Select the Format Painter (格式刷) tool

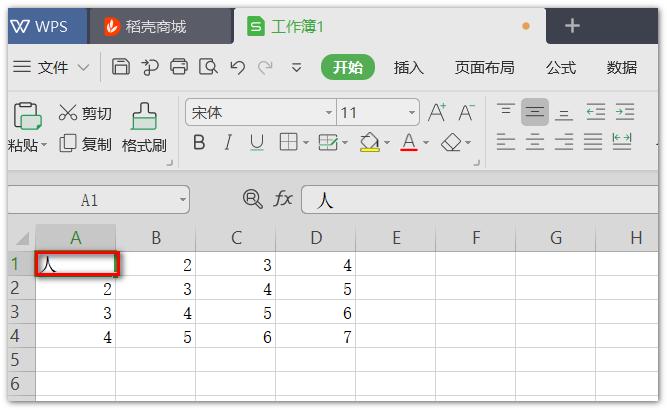pyautogui.click(x=144, y=128)
